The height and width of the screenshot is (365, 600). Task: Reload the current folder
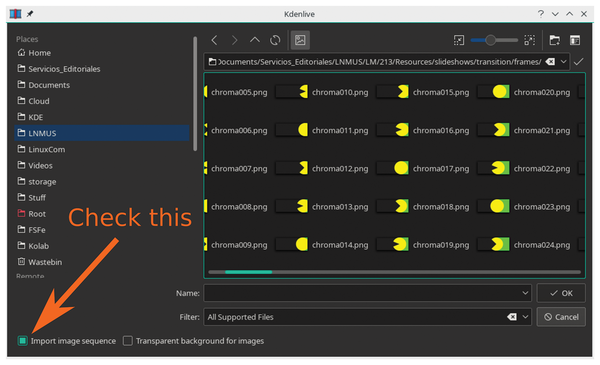(x=275, y=40)
